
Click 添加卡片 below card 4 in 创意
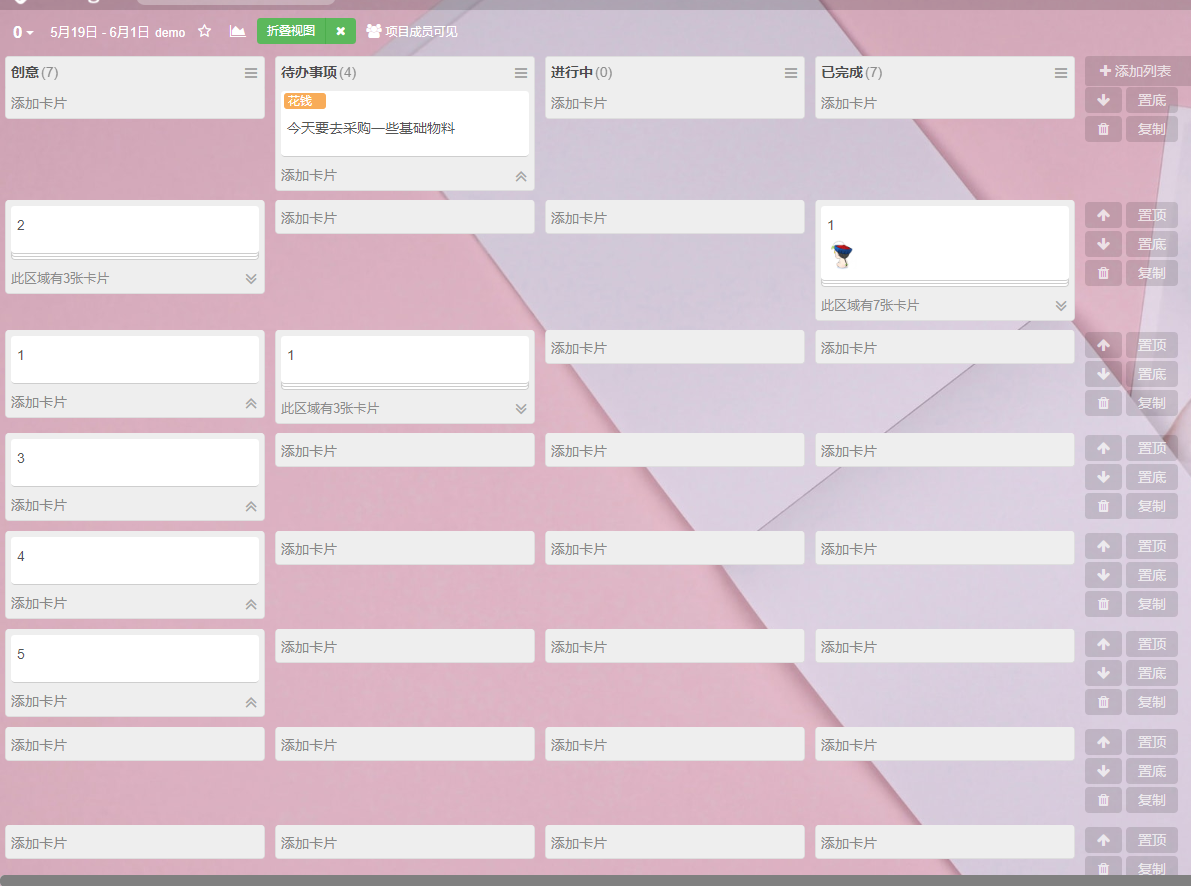pos(39,603)
